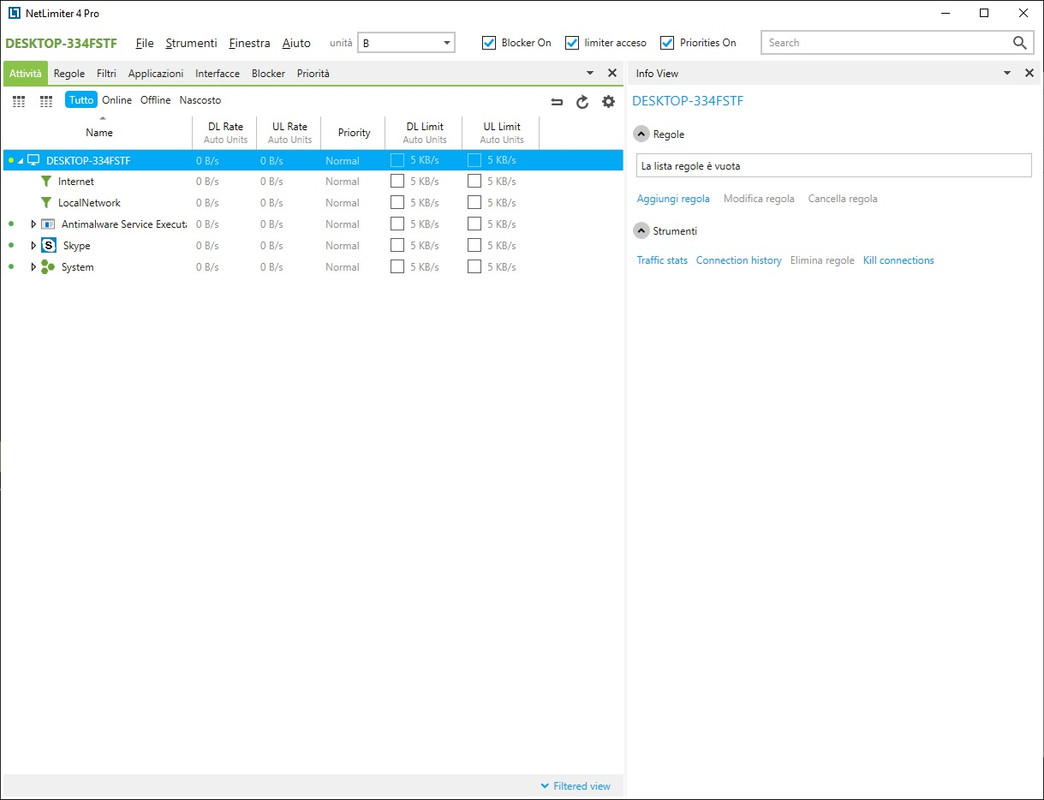
Task: Enable UL Limit for System row
Action: pos(474,266)
